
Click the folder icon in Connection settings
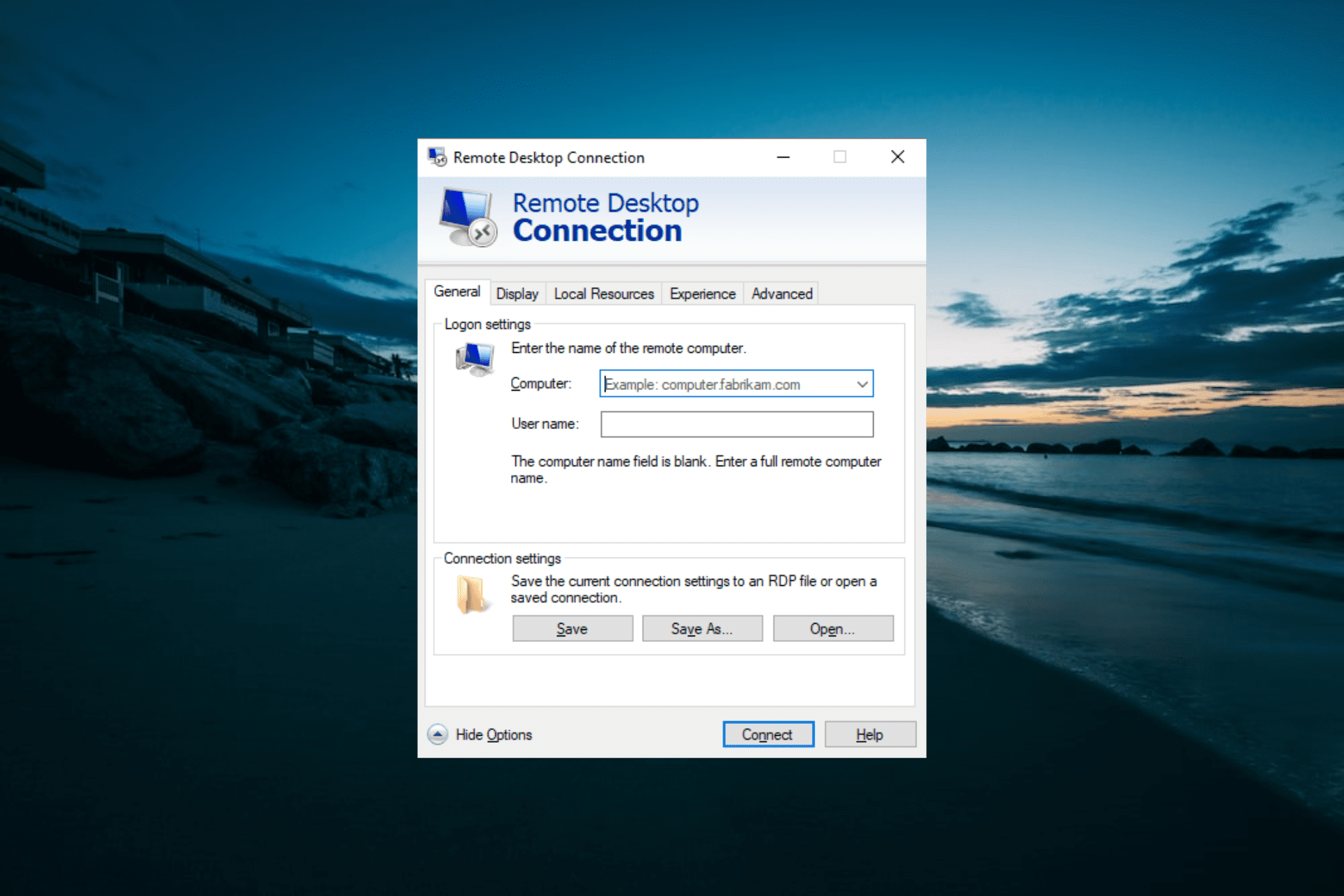pos(471,594)
